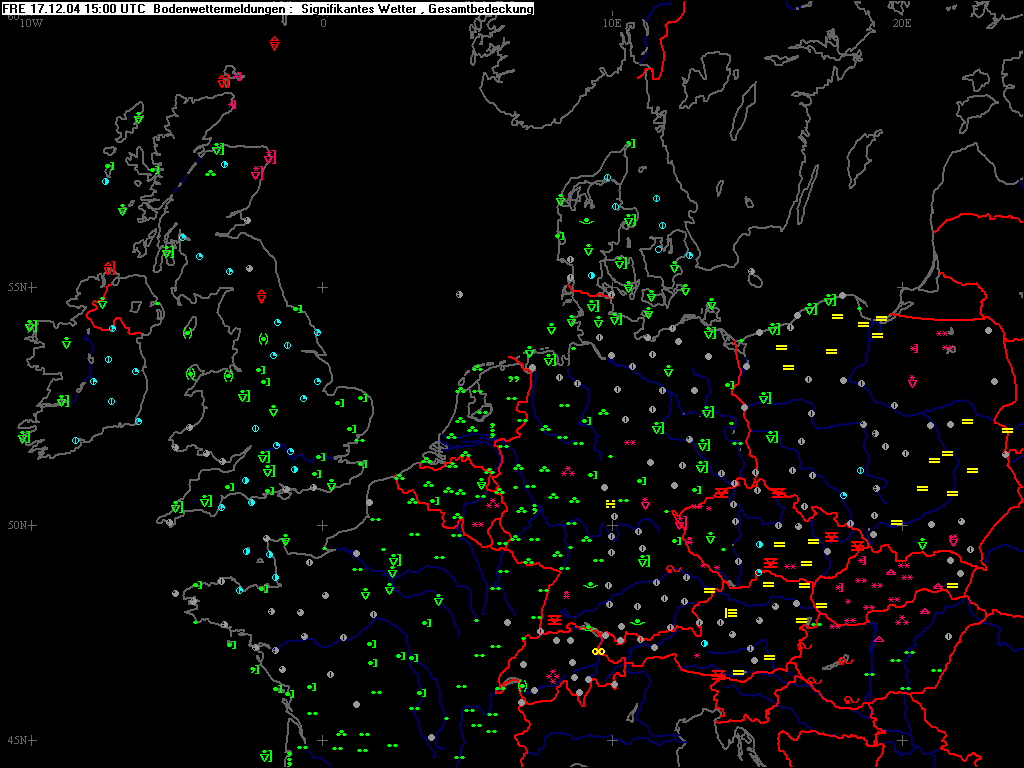This screenshot has width=1024, height=768.
Task: Click the yellow infinity haze symbol in Switzerland
Action: pyautogui.click(x=598, y=651)
